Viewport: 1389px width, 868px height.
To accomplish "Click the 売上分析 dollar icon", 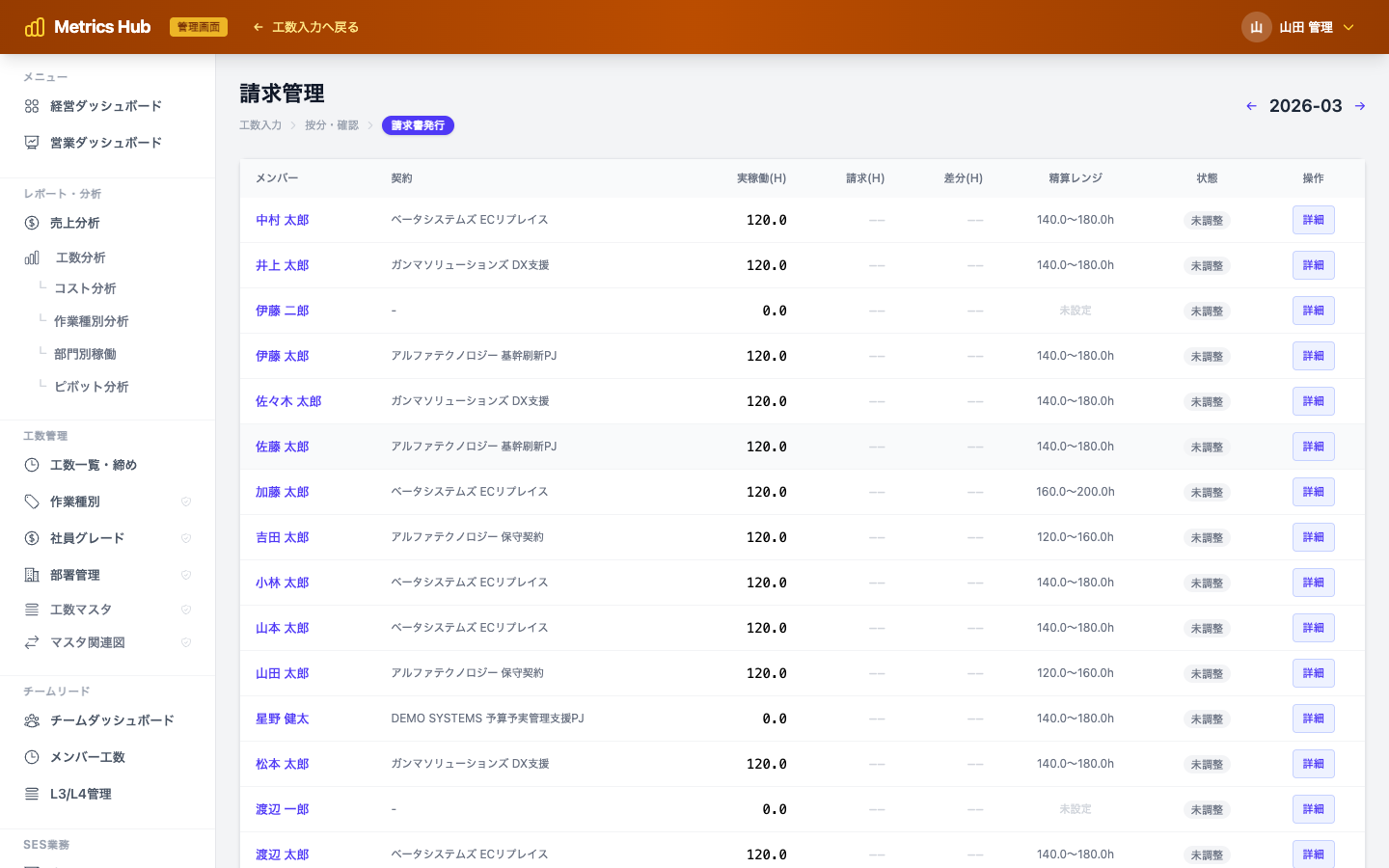I will click(x=32, y=223).
